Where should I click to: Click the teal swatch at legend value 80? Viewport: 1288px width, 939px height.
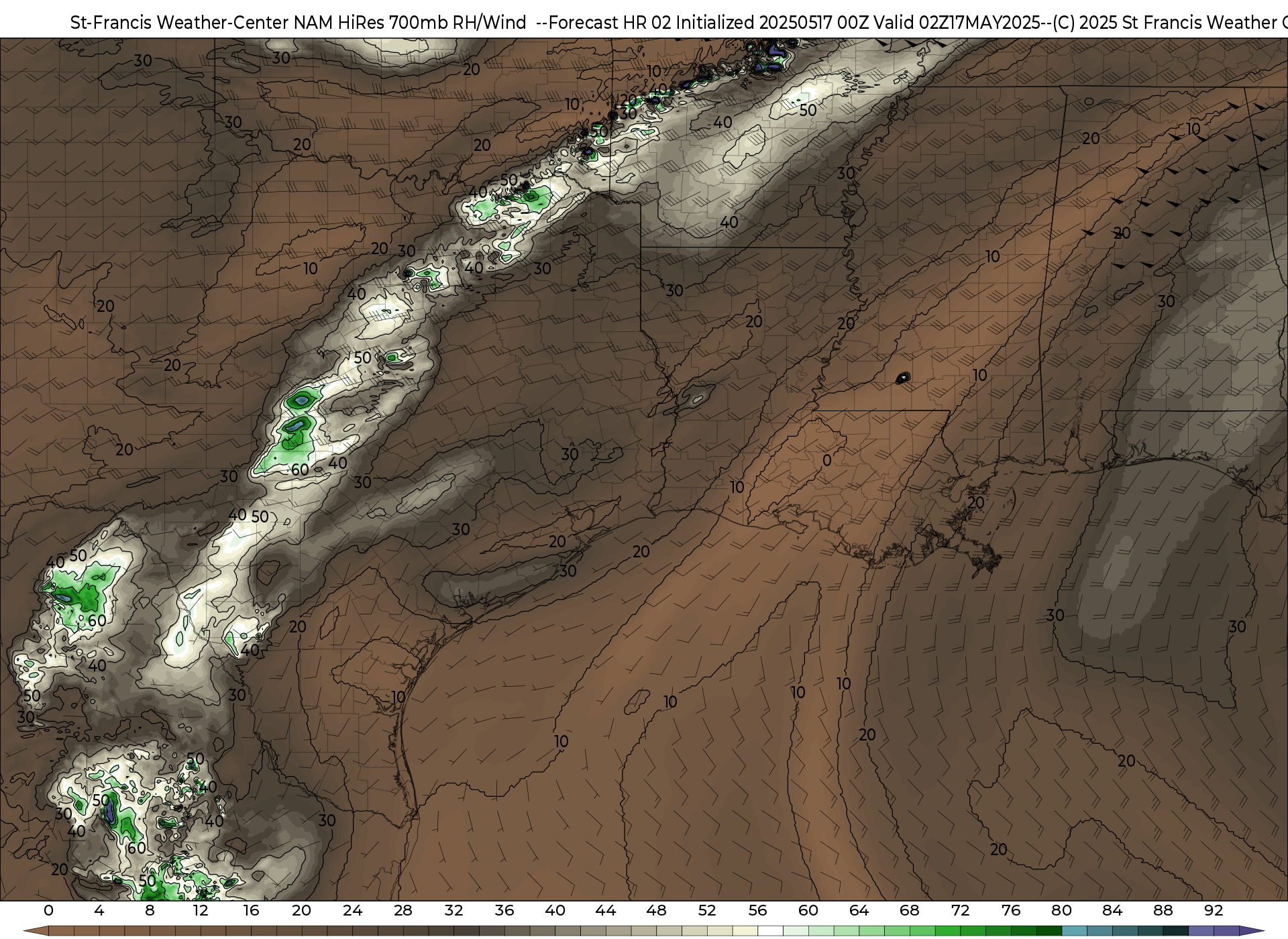(1074, 931)
